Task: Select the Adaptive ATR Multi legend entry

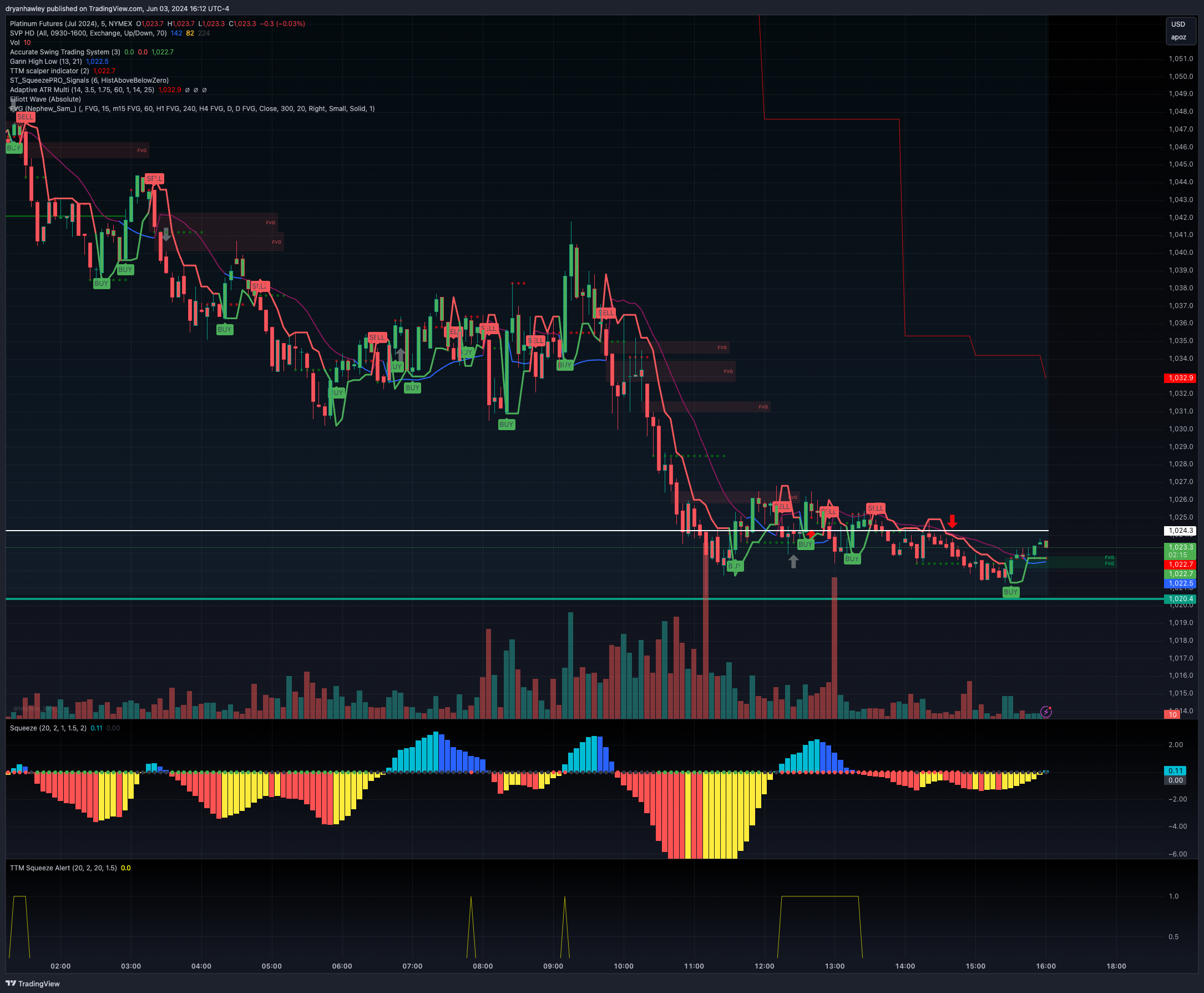Action: 82,90
